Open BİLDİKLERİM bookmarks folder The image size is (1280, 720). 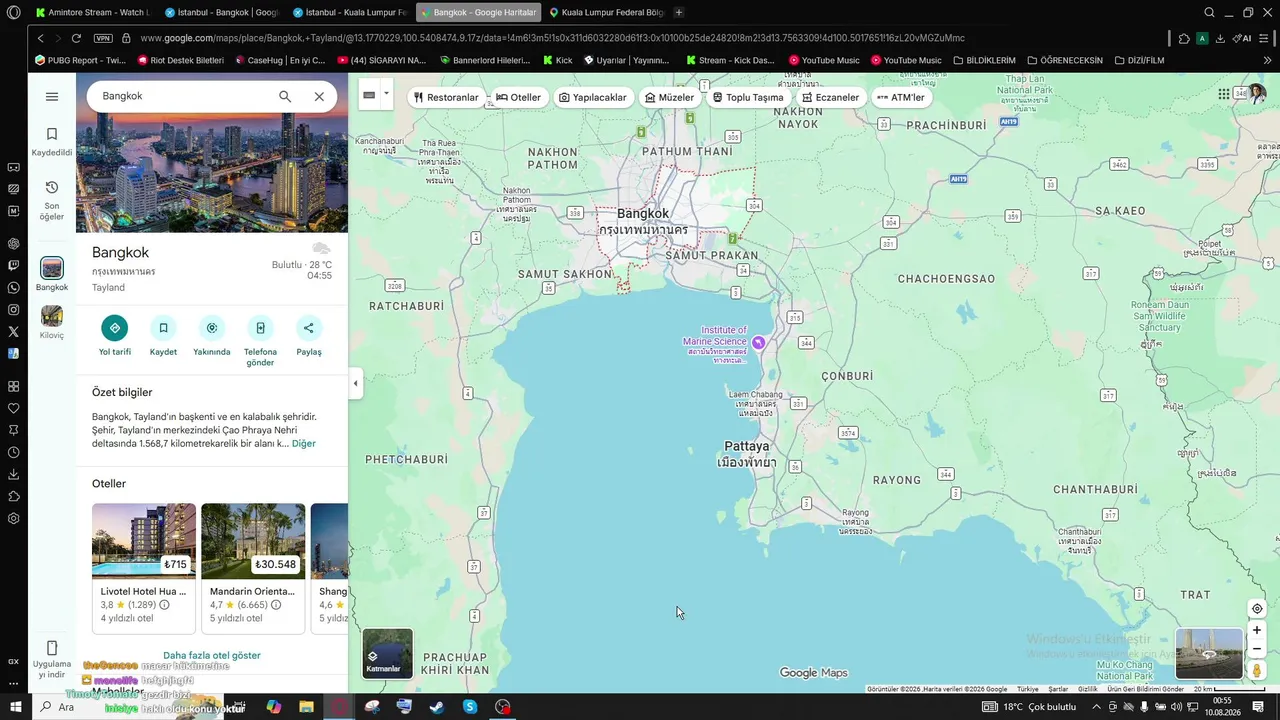(x=984, y=60)
